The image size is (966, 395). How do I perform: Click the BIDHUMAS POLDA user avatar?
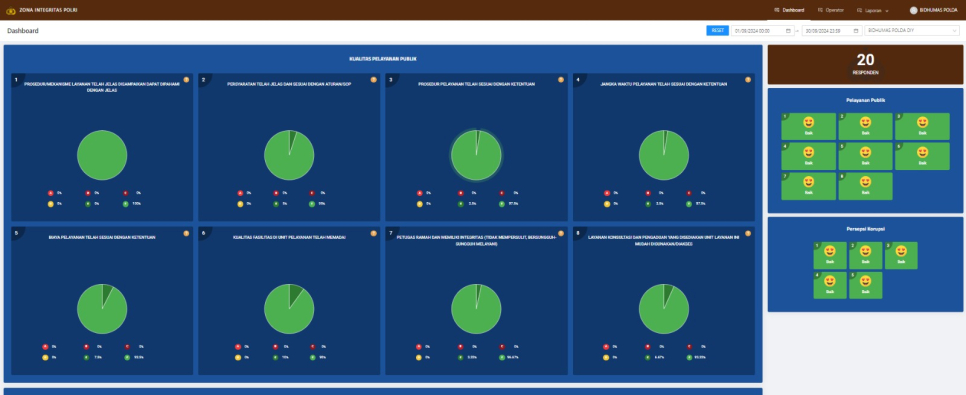914,10
